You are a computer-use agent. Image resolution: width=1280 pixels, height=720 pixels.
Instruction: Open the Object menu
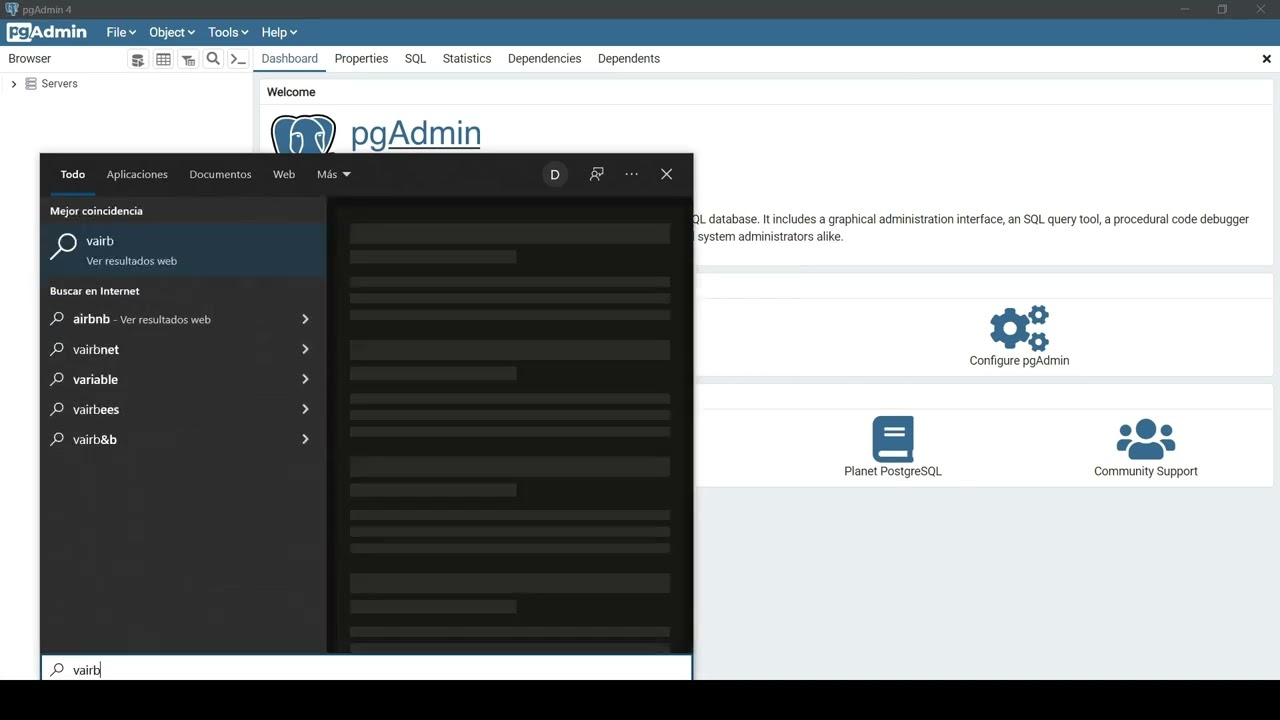point(172,32)
